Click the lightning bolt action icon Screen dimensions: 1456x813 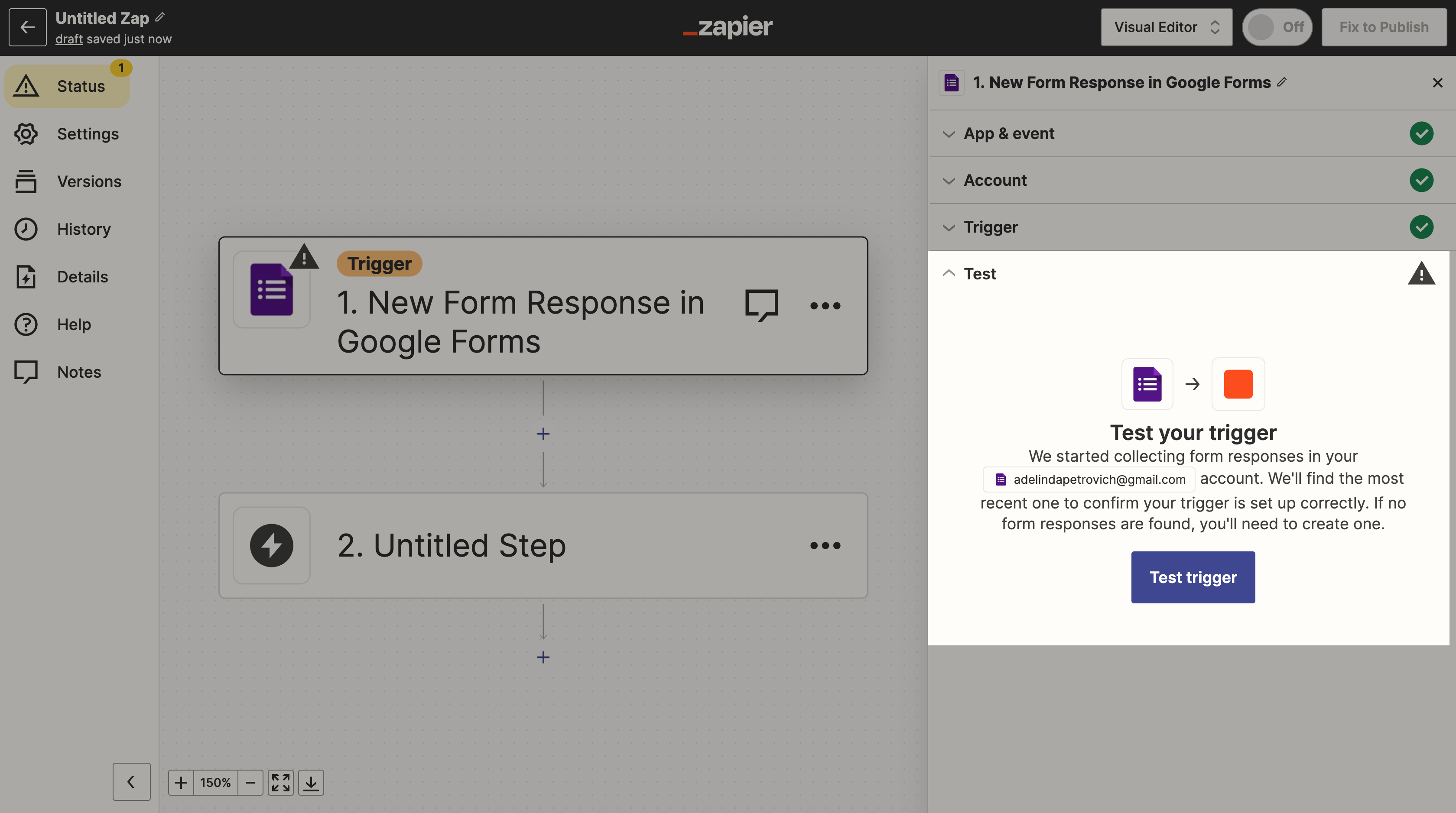(272, 546)
